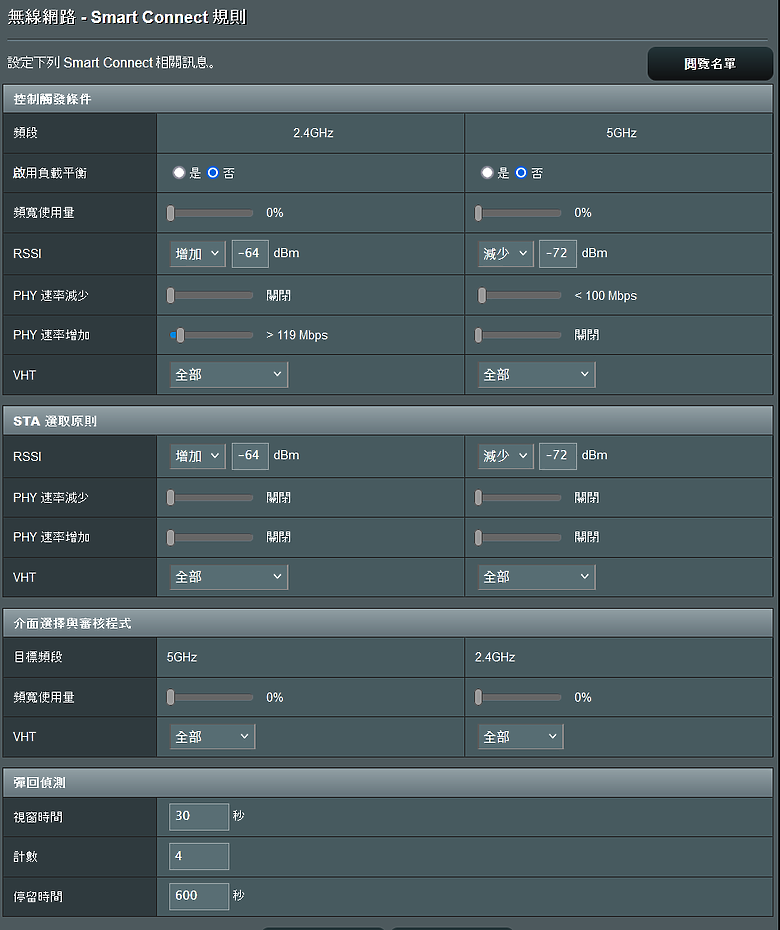Expand 5GHz STA selection VHT dropdown
The image size is (780, 930).
(x=537, y=577)
